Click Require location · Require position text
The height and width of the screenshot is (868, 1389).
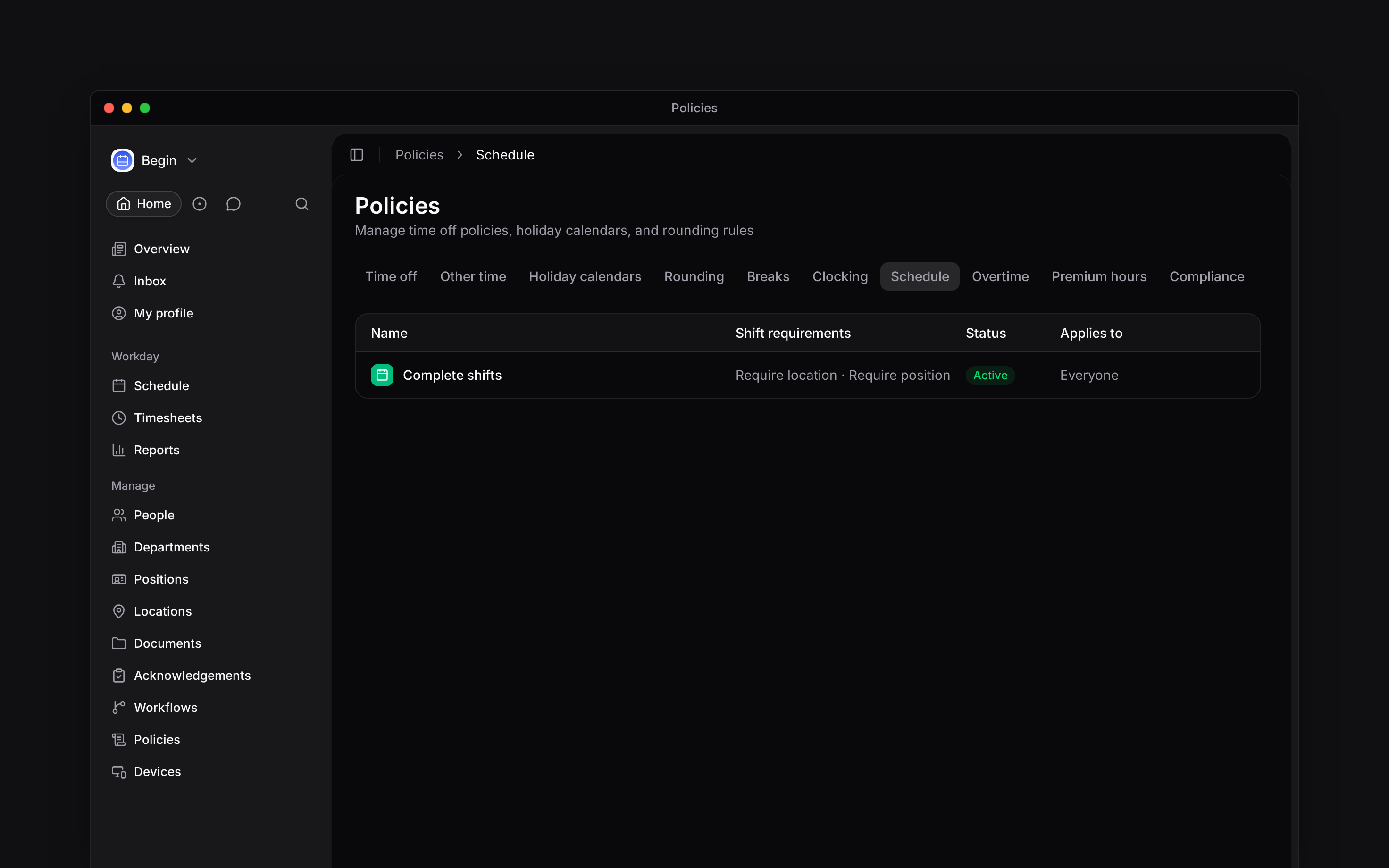(843, 376)
